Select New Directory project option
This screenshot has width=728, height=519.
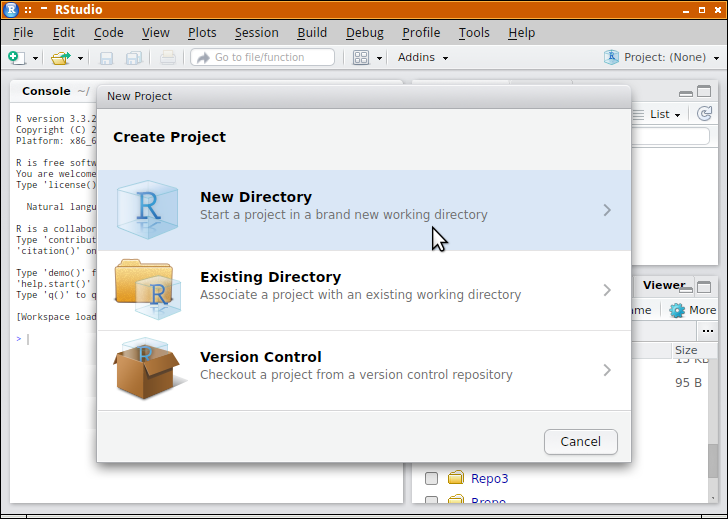[364, 210]
